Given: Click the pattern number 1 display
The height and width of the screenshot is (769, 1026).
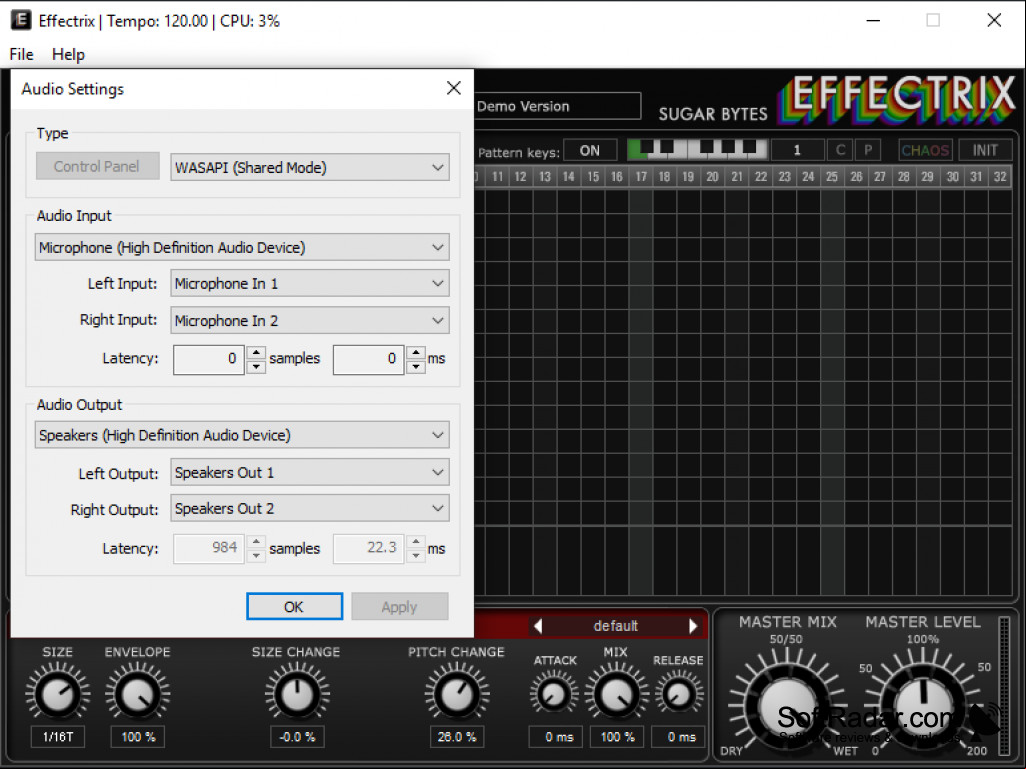Looking at the screenshot, I should (797, 151).
